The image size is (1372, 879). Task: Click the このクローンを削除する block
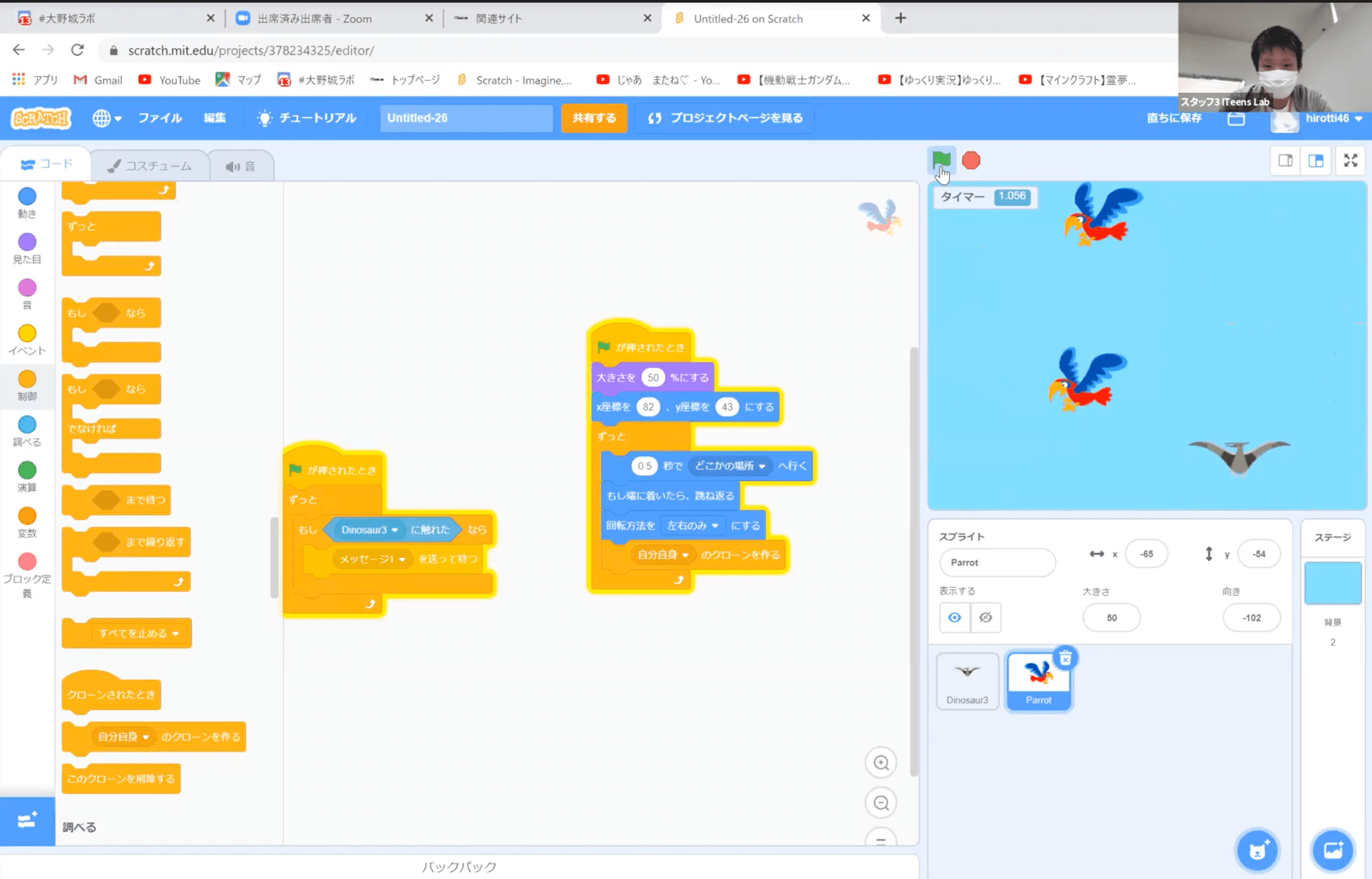pyautogui.click(x=121, y=779)
